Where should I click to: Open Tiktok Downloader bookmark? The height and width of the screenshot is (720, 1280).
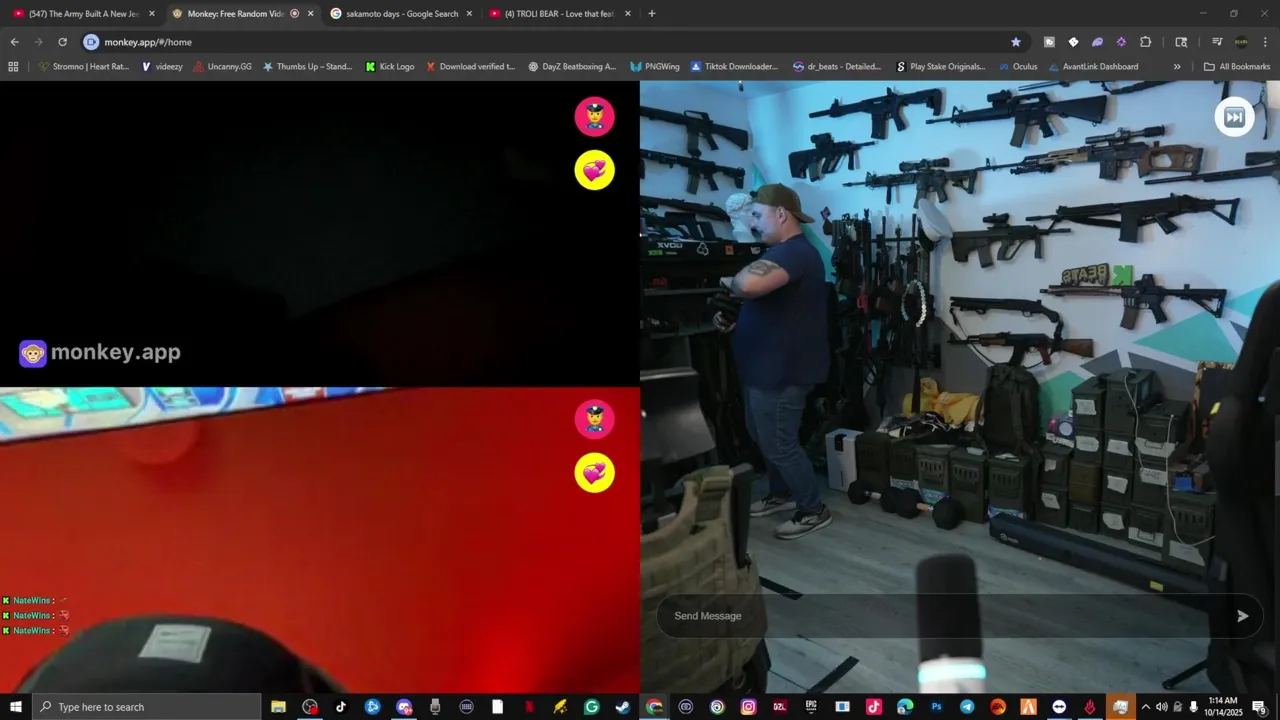[734, 67]
